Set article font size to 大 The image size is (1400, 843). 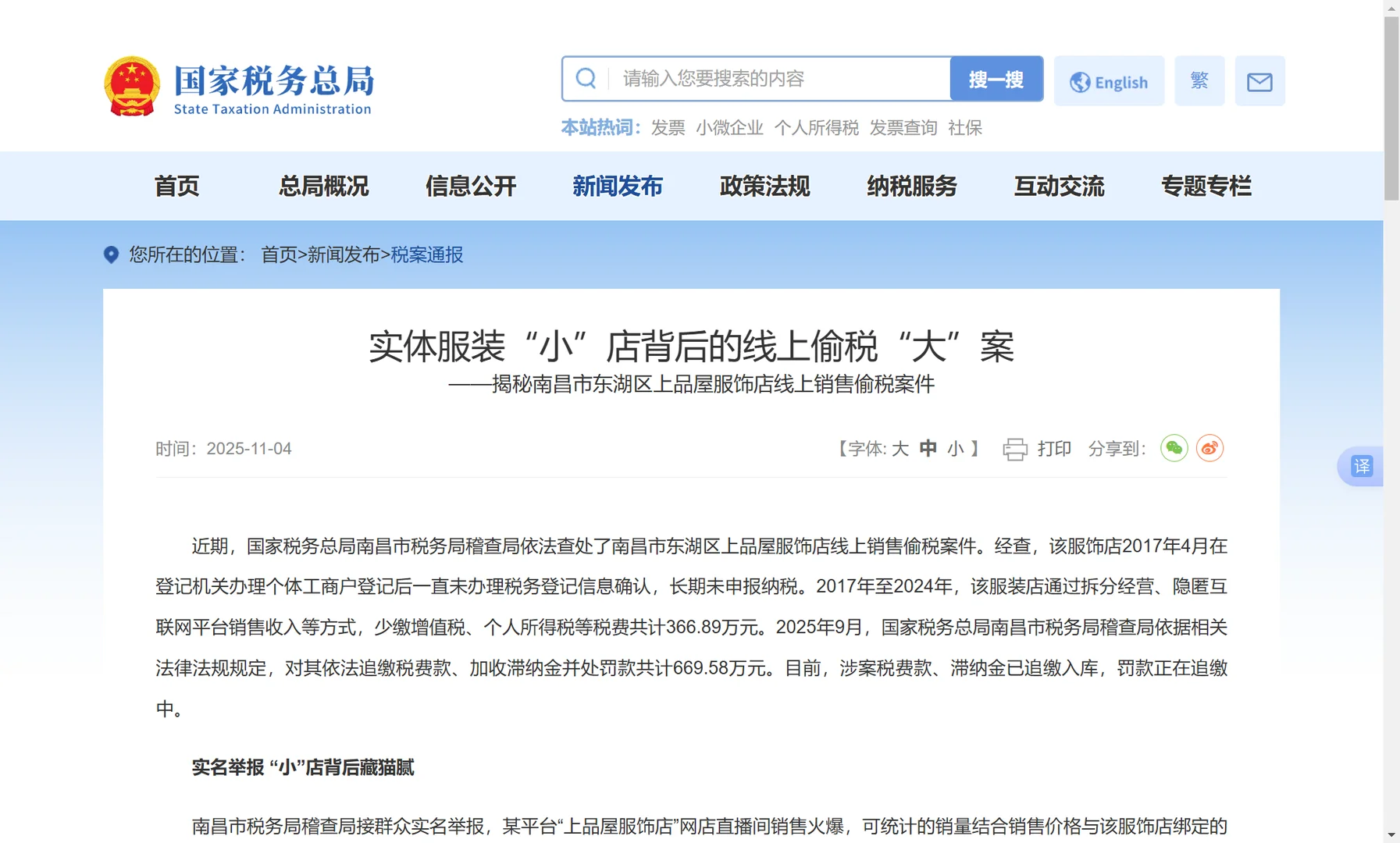tap(899, 449)
